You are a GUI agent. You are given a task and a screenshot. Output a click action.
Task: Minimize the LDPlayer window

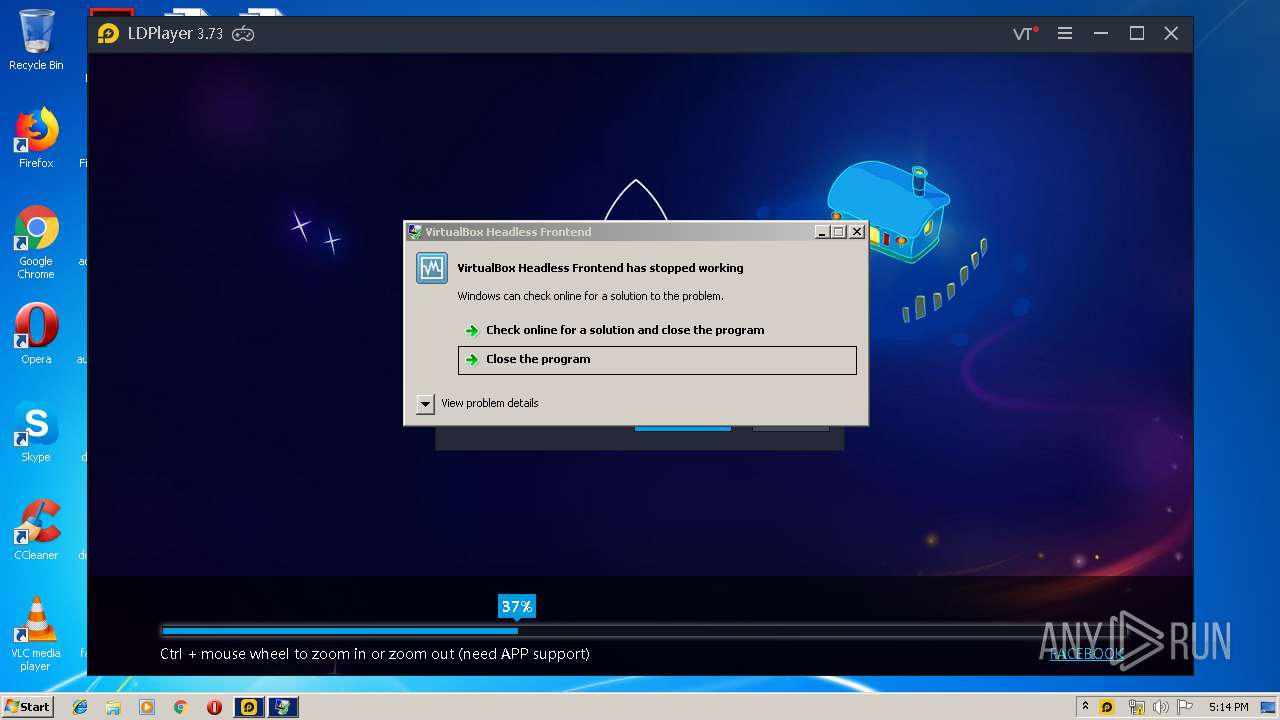[x=1101, y=33]
